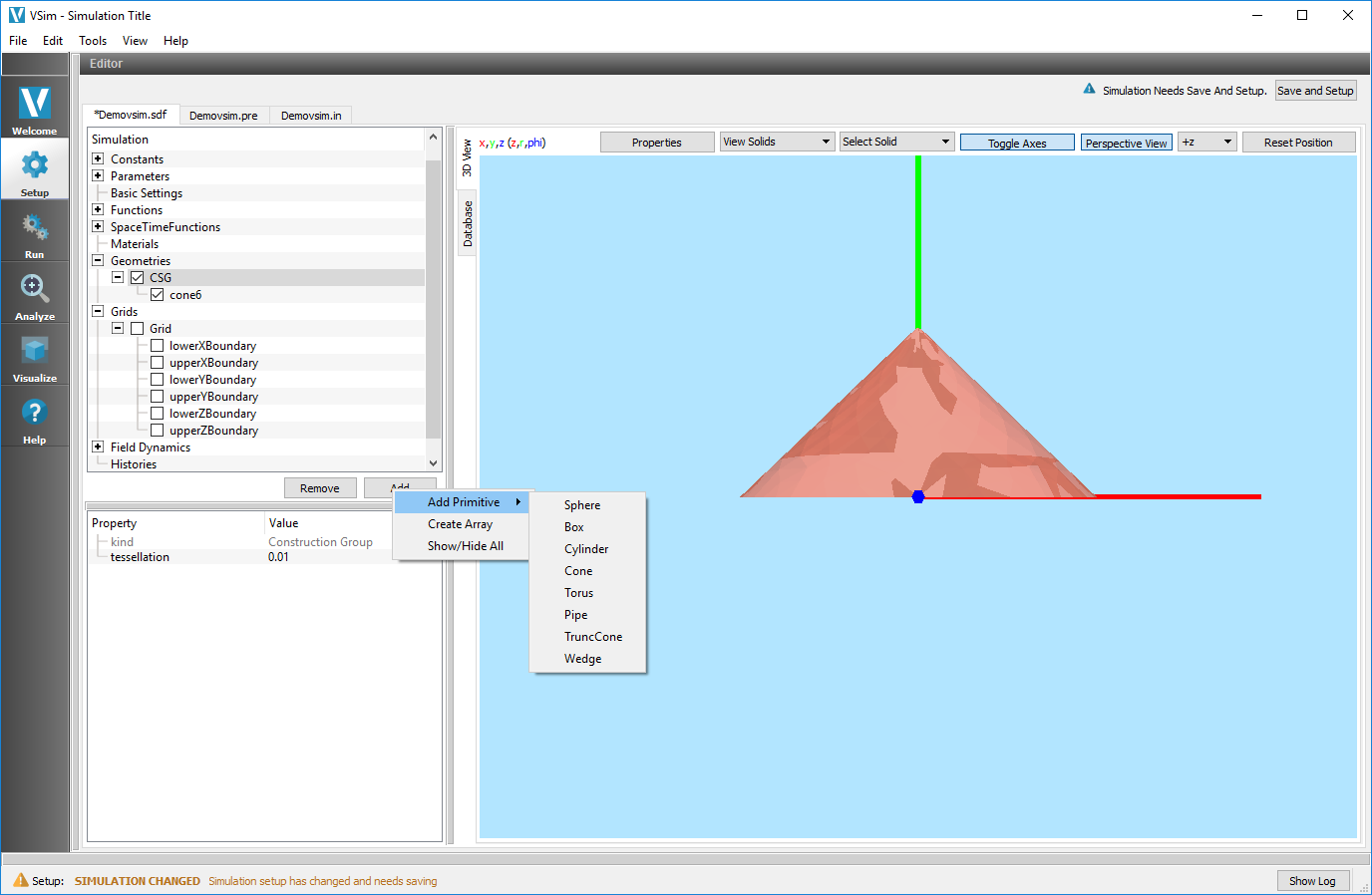Click the Reset Position button
Viewport: 1372px width, 895px height.
pos(1298,143)
